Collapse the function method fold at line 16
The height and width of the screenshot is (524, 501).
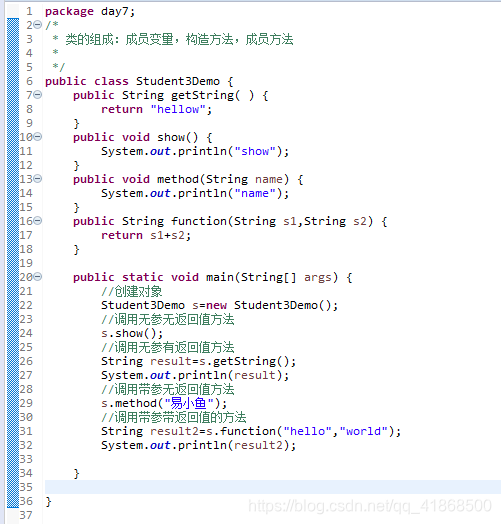point(38,221)
